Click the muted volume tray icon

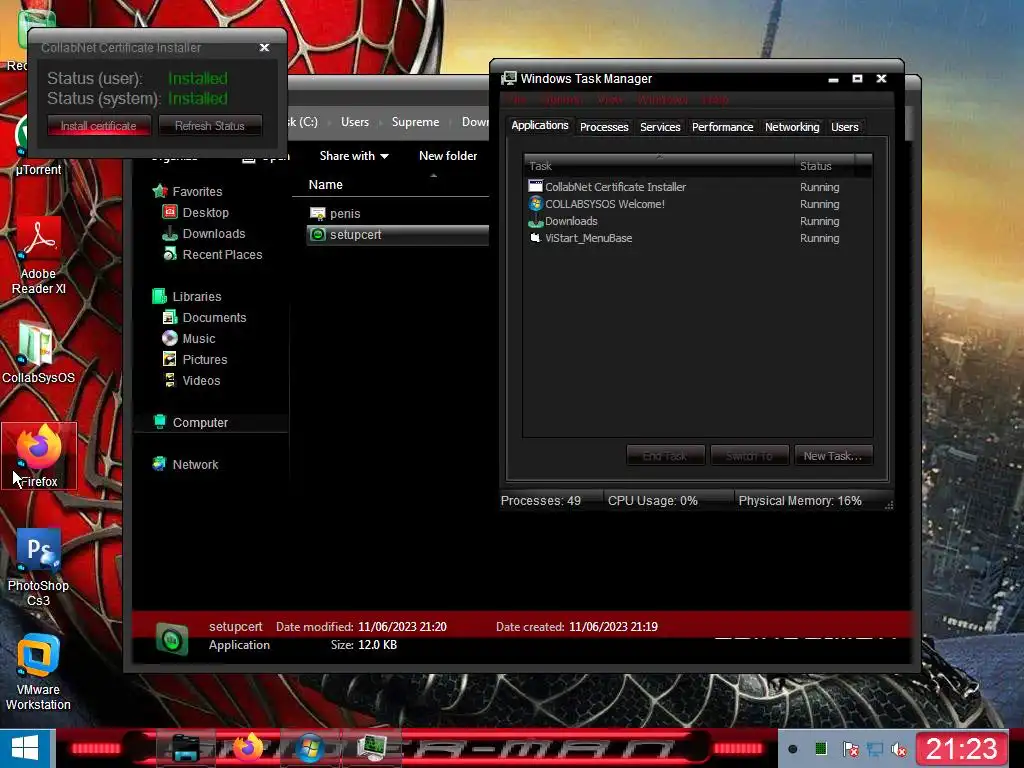pos(899,750)
